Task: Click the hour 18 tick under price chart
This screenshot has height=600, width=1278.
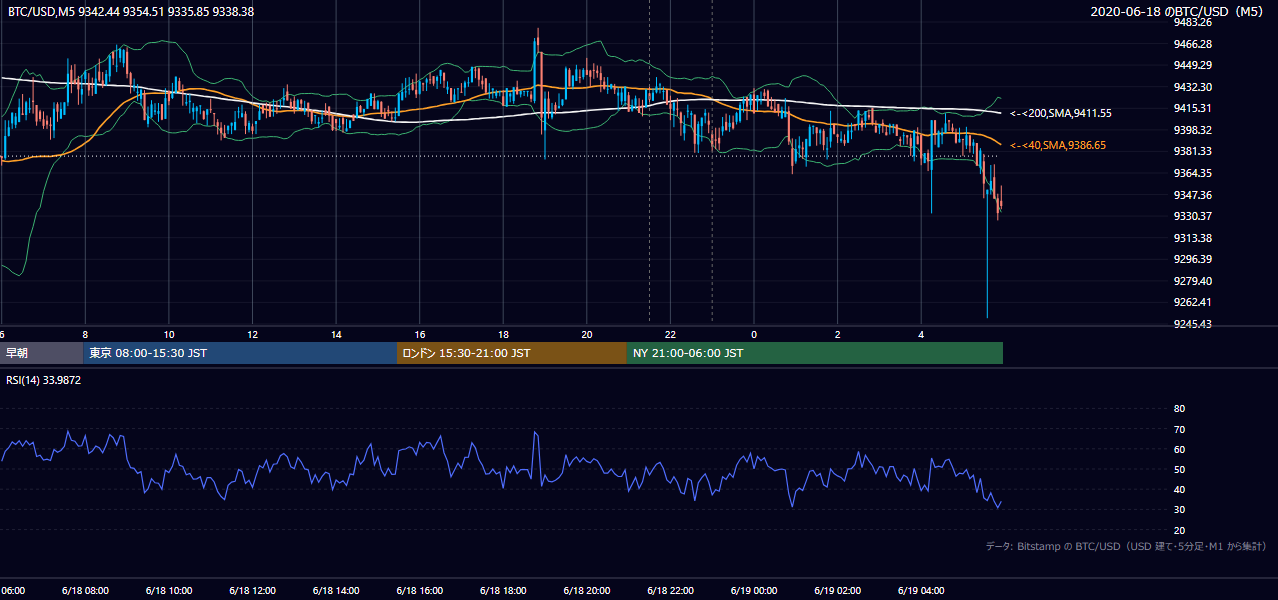Action: (x=503, y=334)
